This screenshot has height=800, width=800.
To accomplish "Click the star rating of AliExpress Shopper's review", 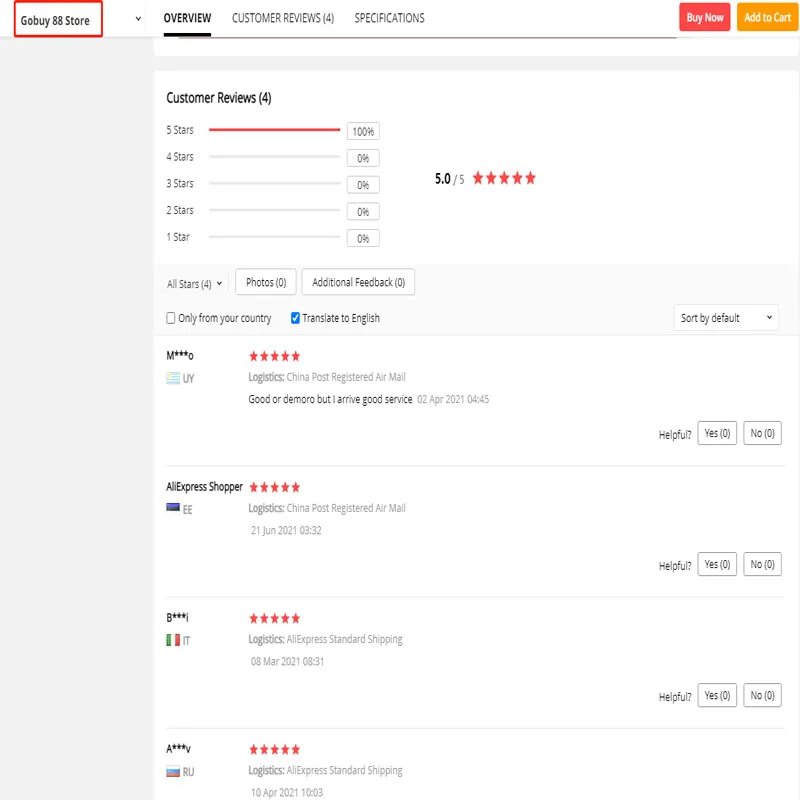I will click(x=274, y=487).
